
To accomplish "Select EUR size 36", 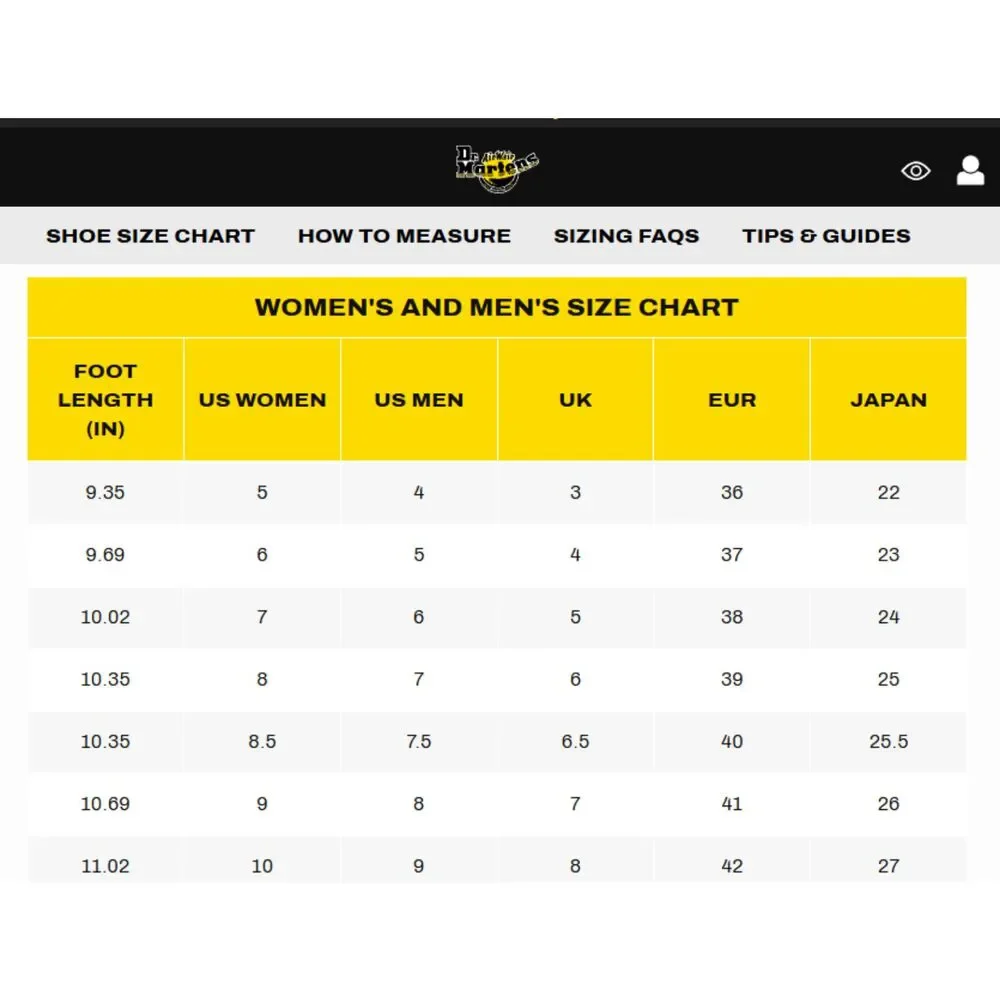I will [x=732, y=492].
